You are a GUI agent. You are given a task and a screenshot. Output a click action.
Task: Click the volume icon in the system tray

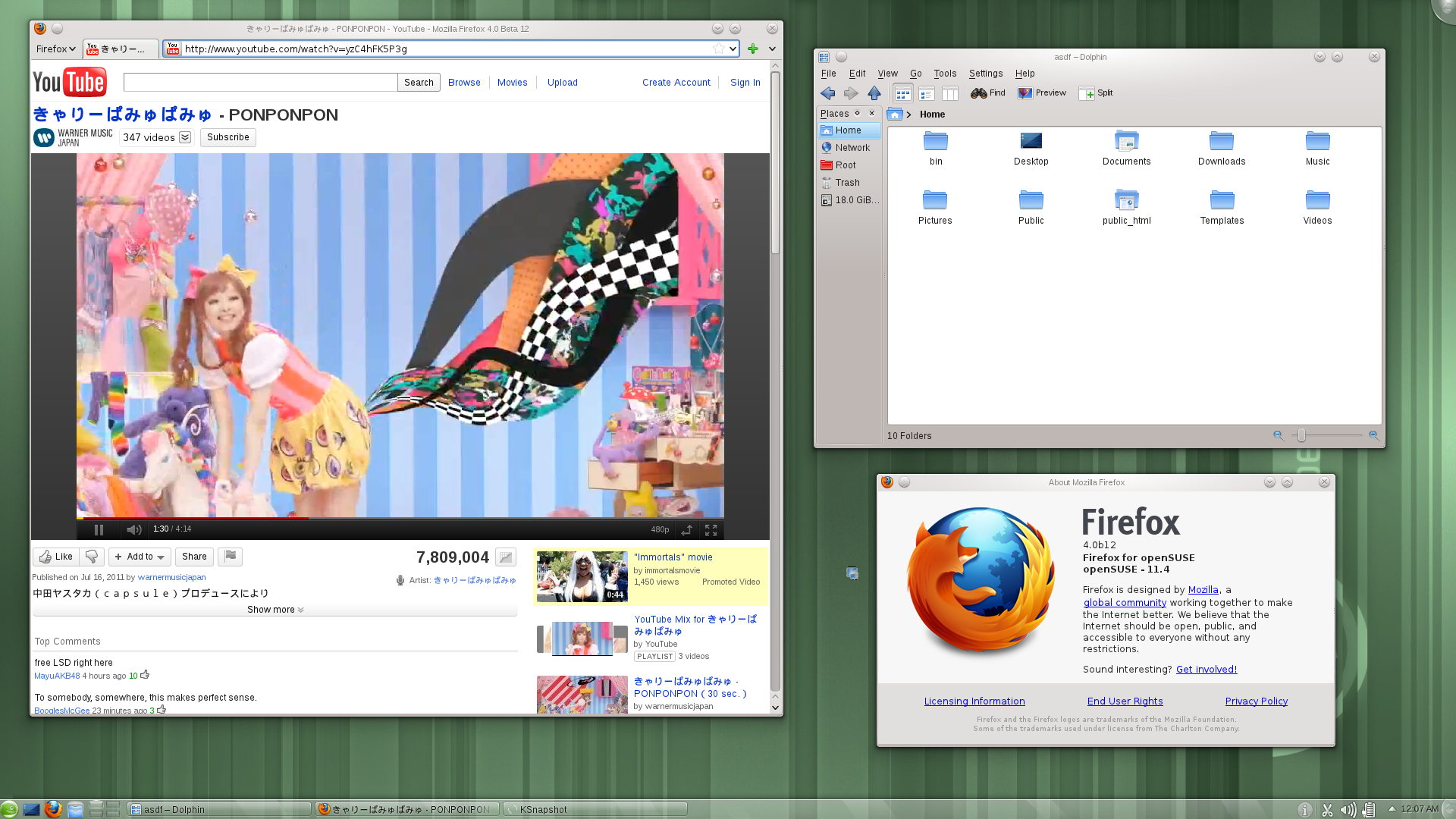click(1348, 810)
